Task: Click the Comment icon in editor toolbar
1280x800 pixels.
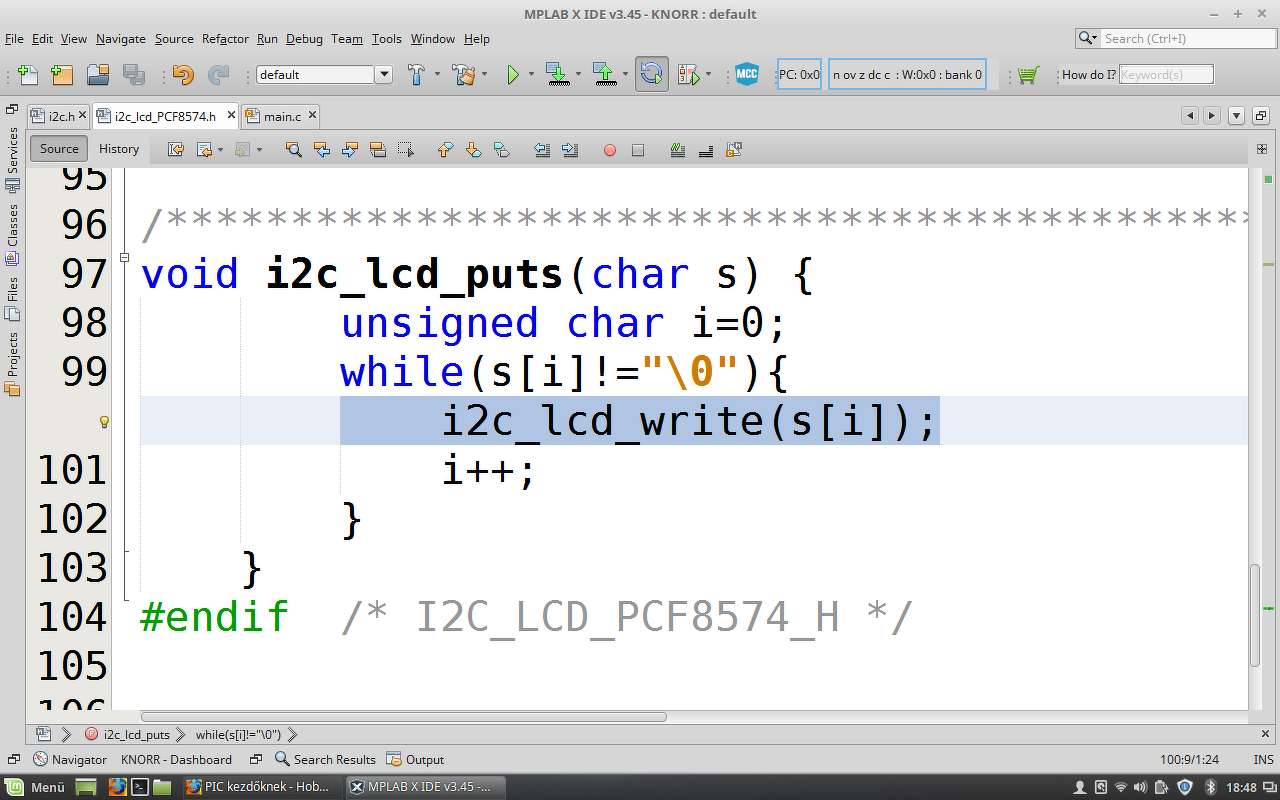Action: tap(678, 150)
